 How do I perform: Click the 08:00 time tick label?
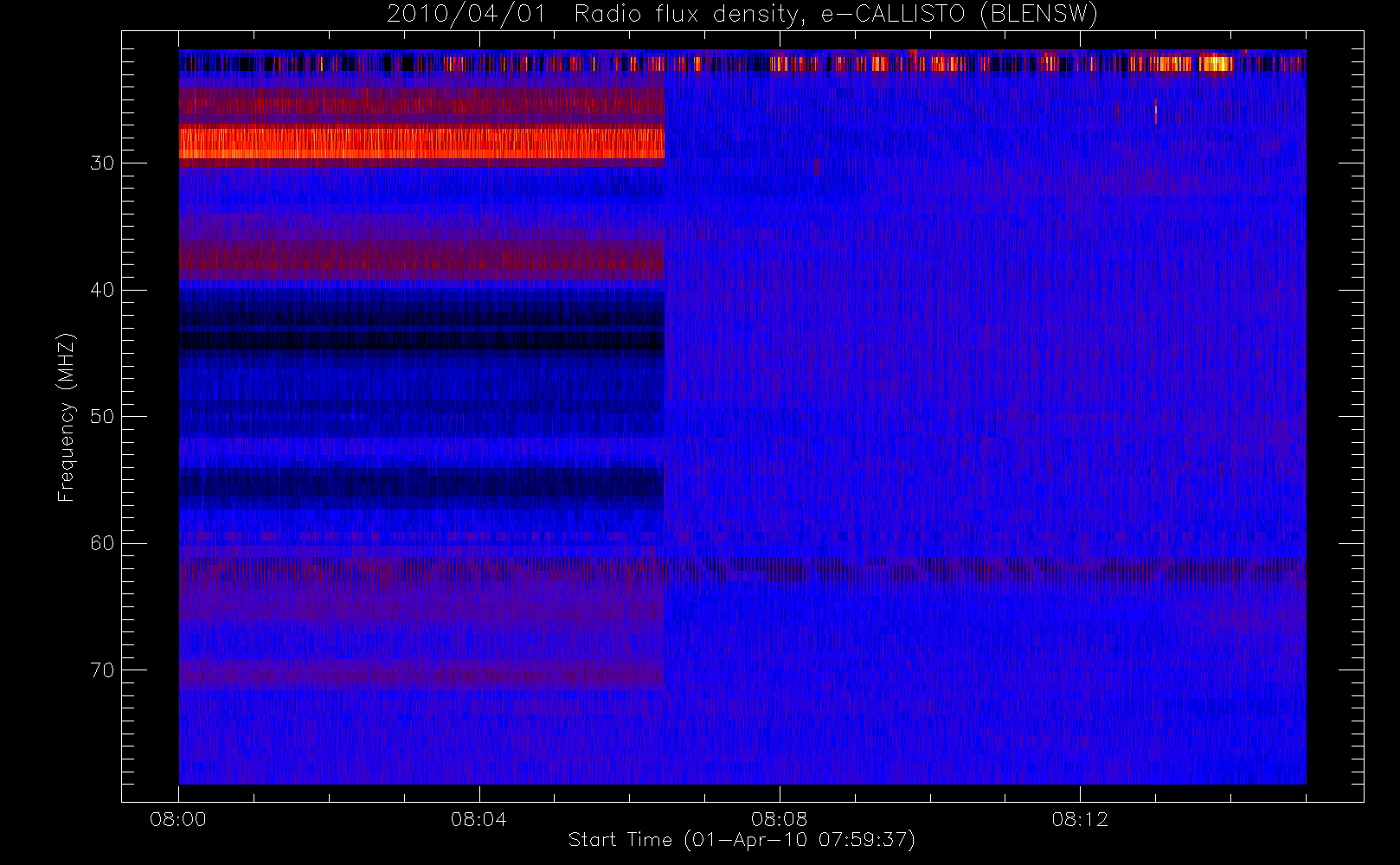178,819
